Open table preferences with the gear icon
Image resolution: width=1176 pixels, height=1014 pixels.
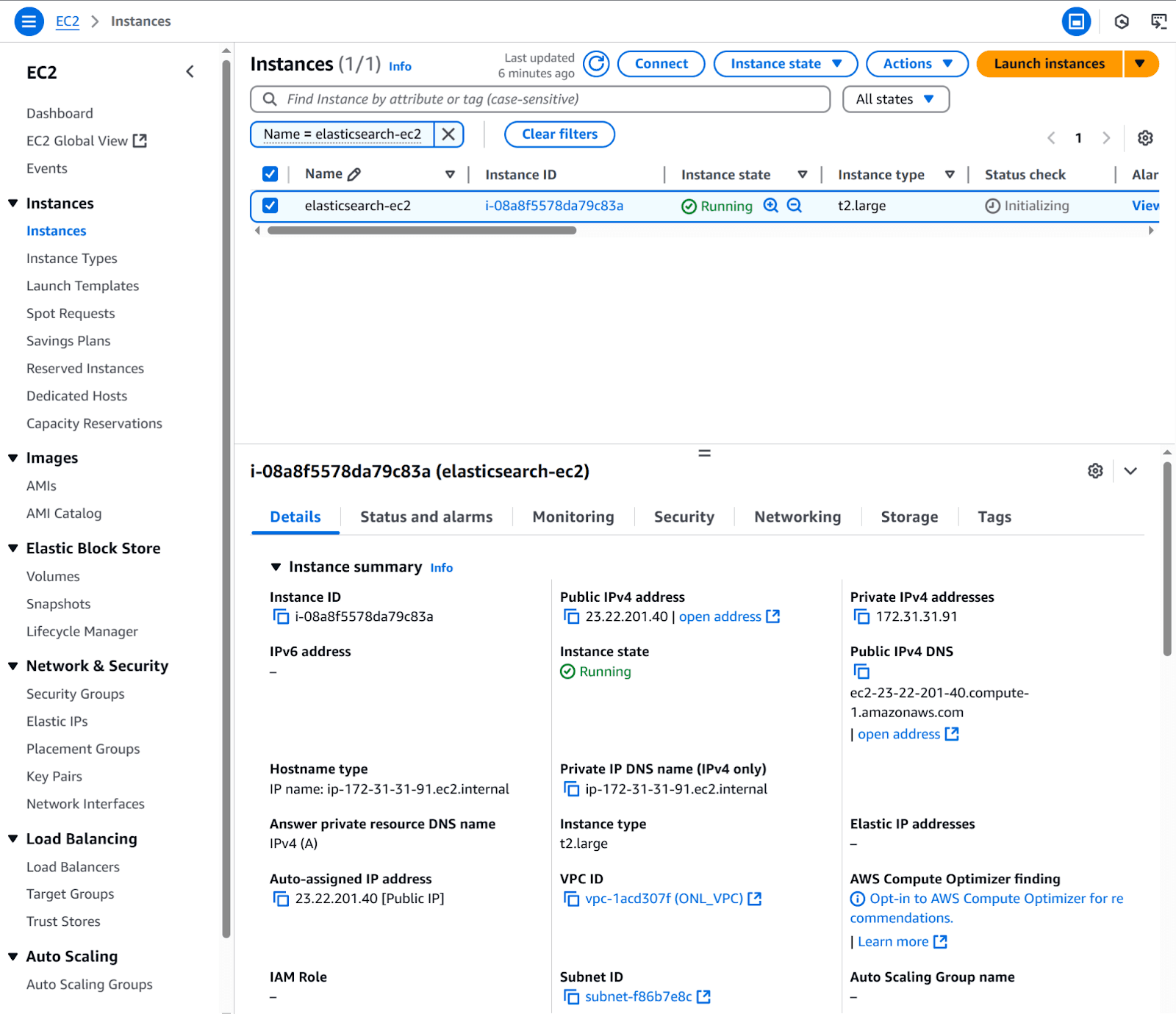(x=1145, y=137)
